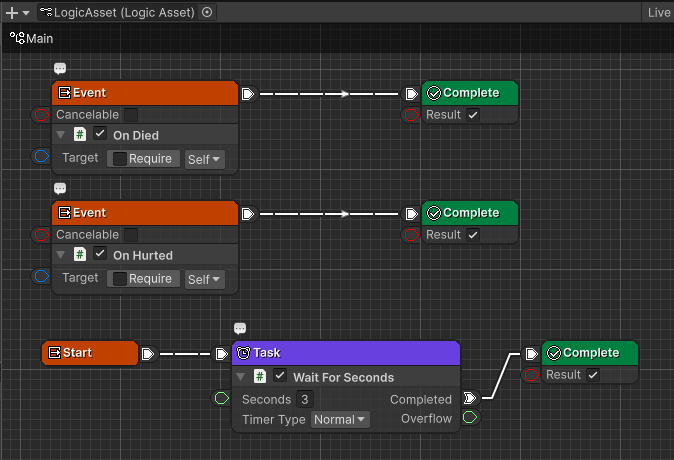Click the comment bubble above the Task node
This screenshot has width=674, height=460.
240,329
